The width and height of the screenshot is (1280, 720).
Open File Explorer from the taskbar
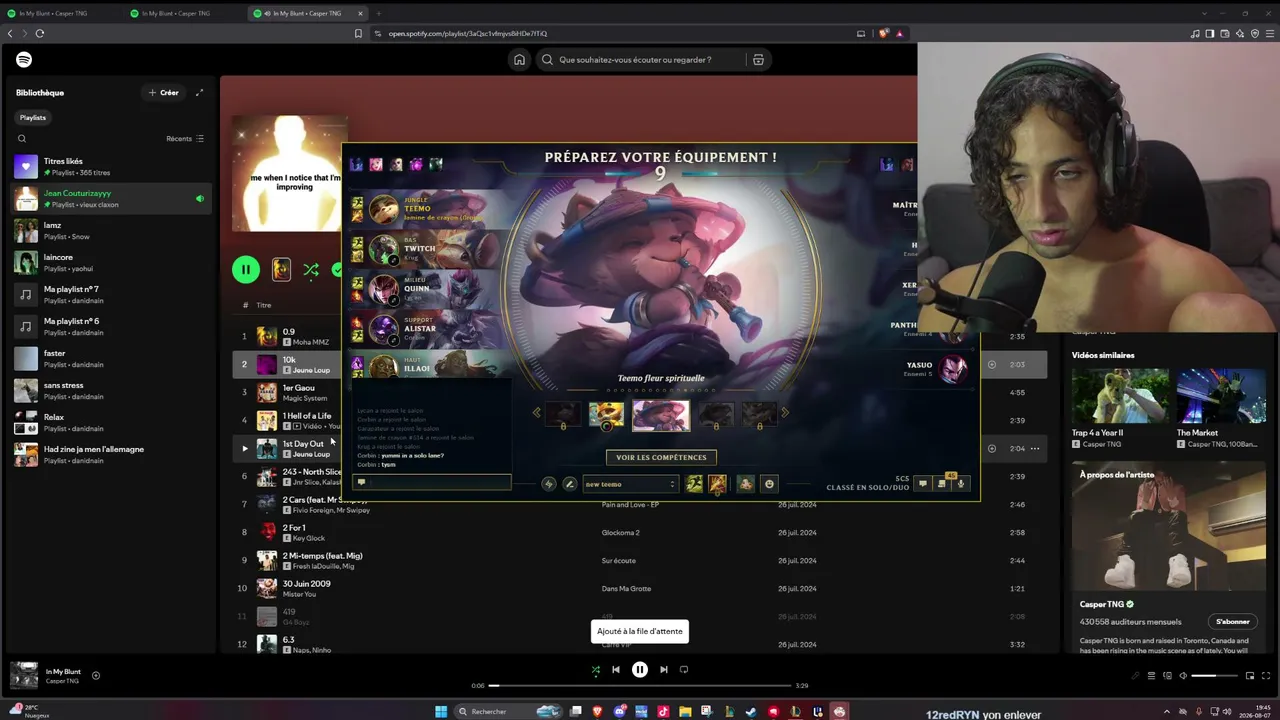(685, 712)
